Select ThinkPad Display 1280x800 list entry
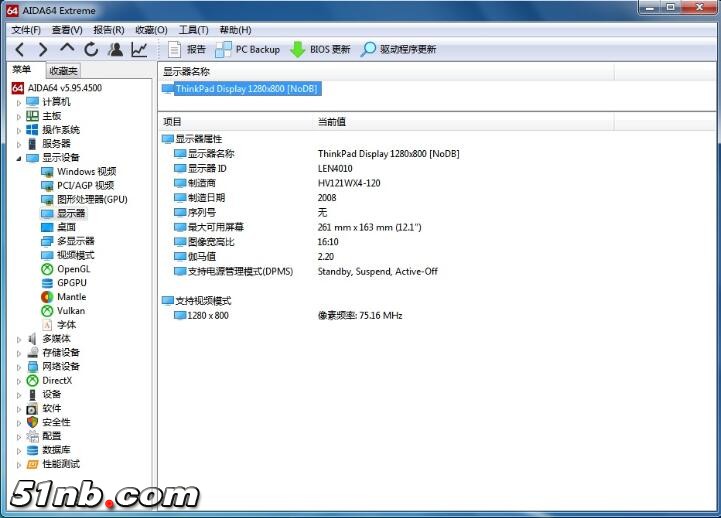The width and height of the screenshot is (721, 518). pos(246,89)
